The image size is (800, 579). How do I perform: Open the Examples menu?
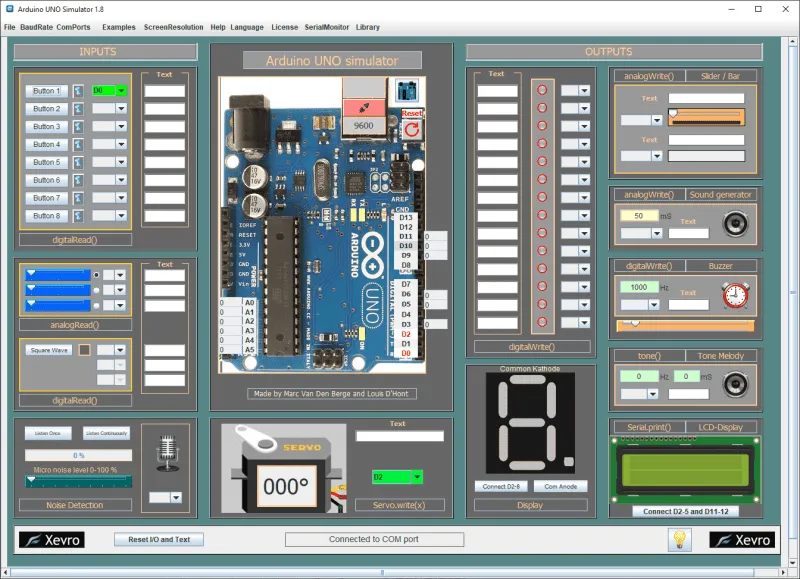click(x=118, y=27)
